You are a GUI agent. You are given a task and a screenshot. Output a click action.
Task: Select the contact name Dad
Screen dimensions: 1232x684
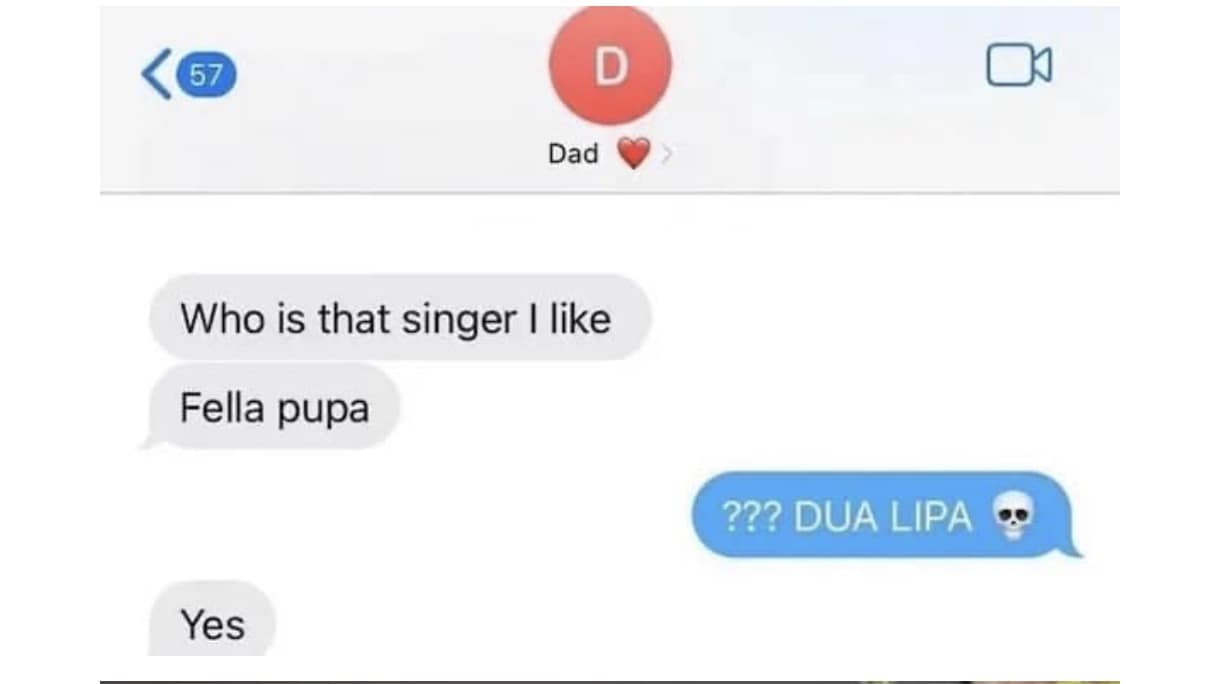(573, 154)
